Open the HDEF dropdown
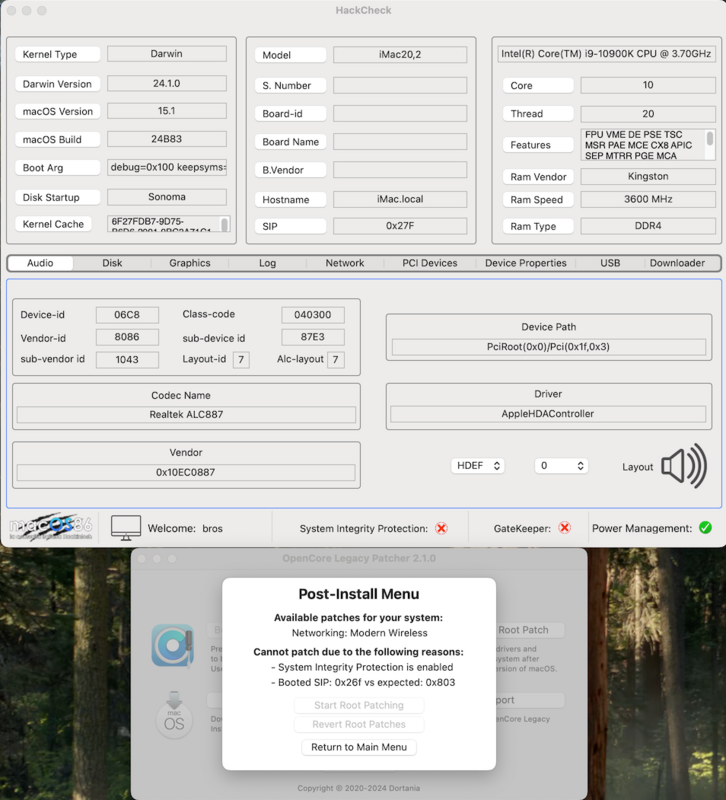726x800 pixels. pos(478,466)
